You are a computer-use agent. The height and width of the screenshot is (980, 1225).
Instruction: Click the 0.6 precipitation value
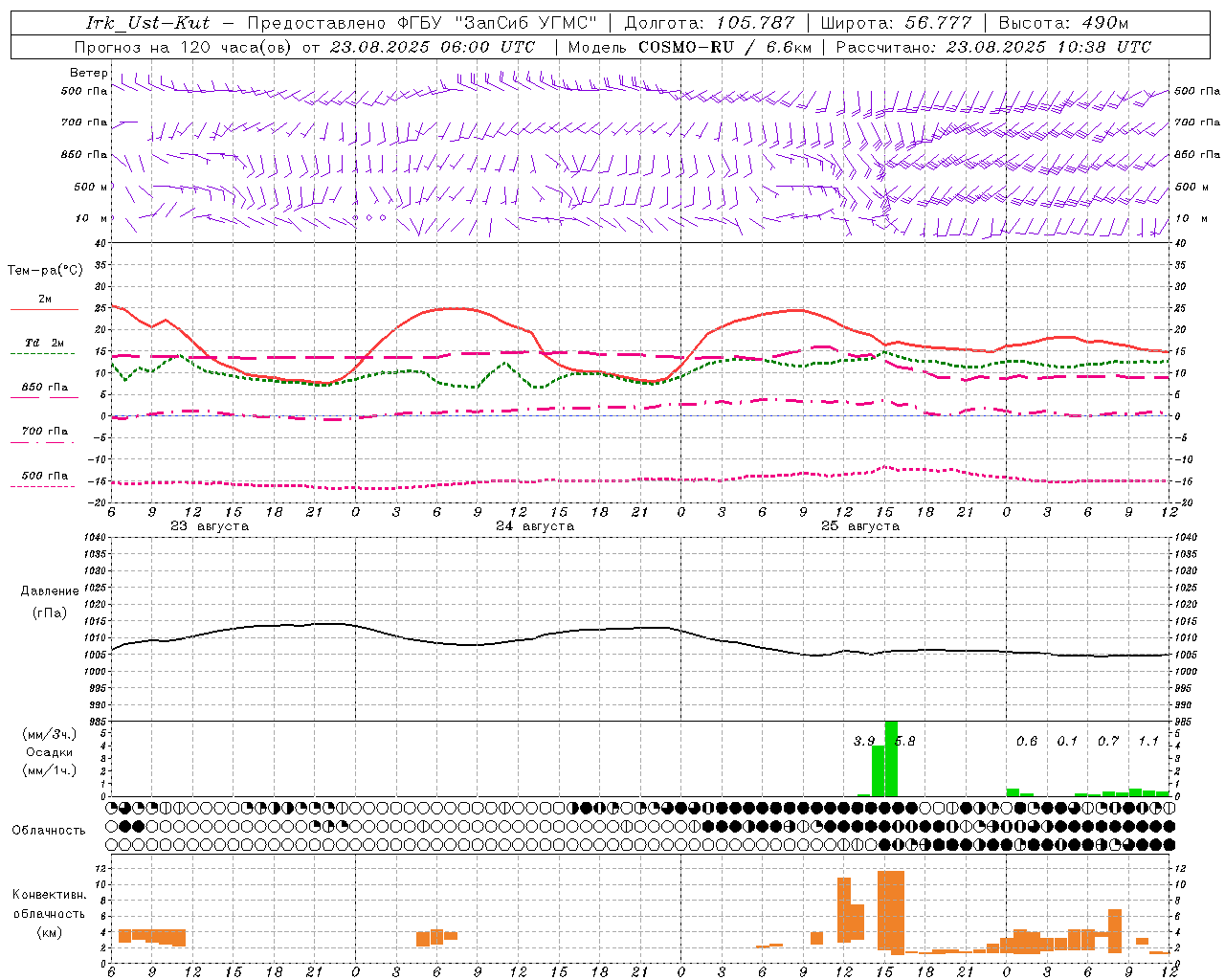1027,742
